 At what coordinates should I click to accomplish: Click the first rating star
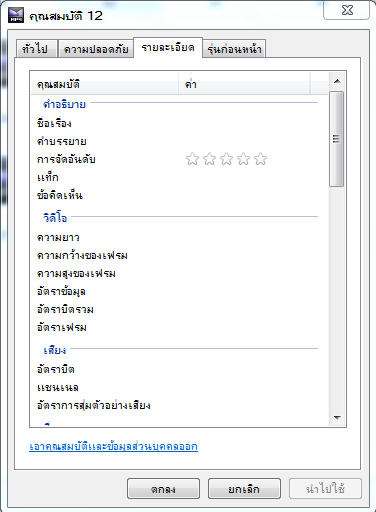point(192,159)
